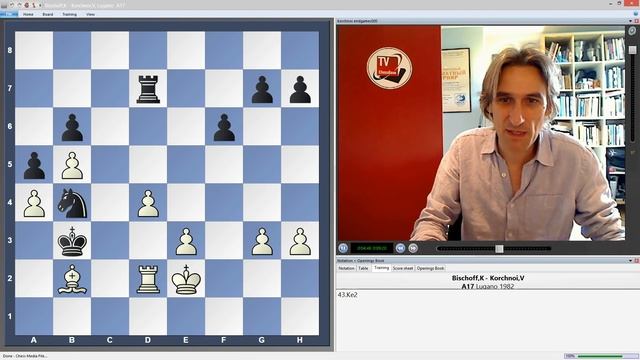Screen dimensions: 640x360
Task: Switch to the Table tab
Action: tap(363, 268)
